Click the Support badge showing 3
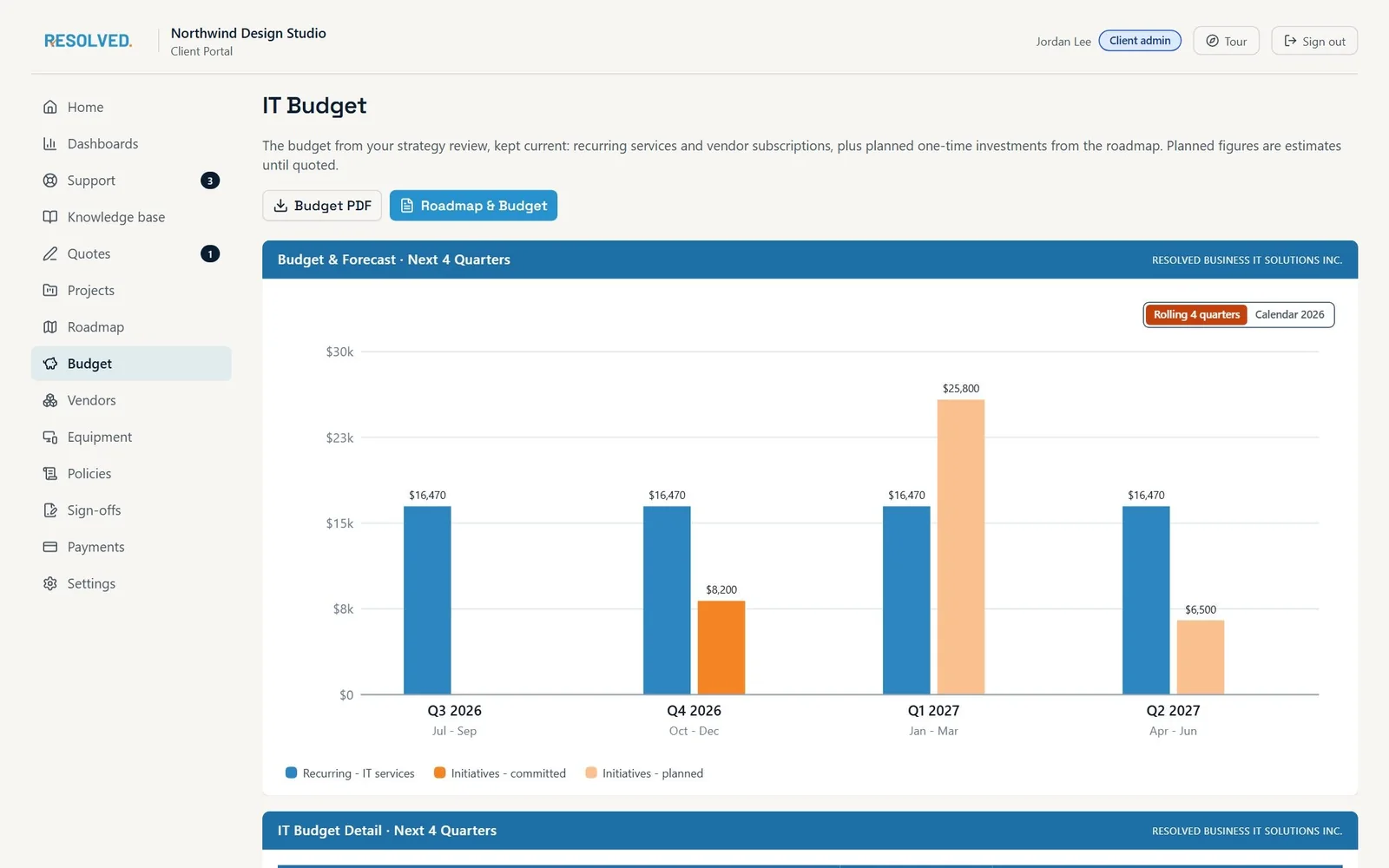 pyautogui.click(x=210, y=181)
